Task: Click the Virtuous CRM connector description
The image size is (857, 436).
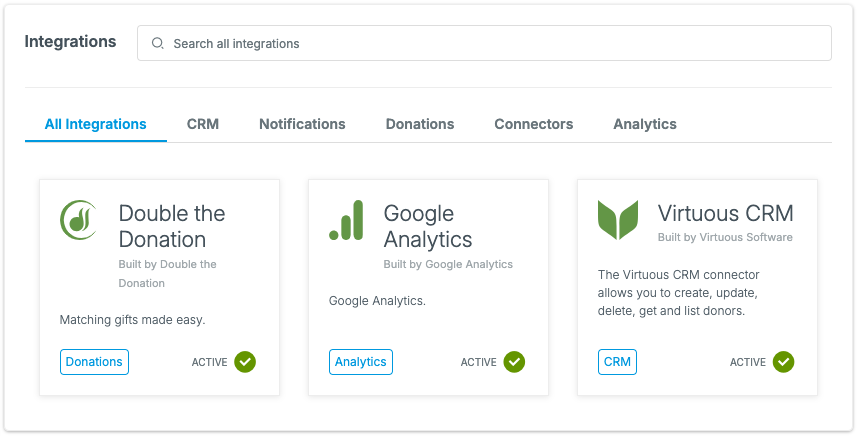Action: pyautogui.click(x=678, y=293)
